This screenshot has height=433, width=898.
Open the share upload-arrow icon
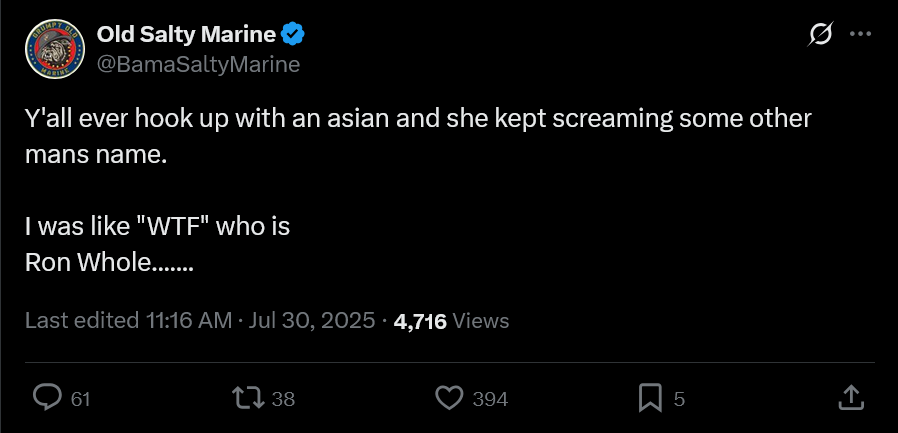pos(850,397)
